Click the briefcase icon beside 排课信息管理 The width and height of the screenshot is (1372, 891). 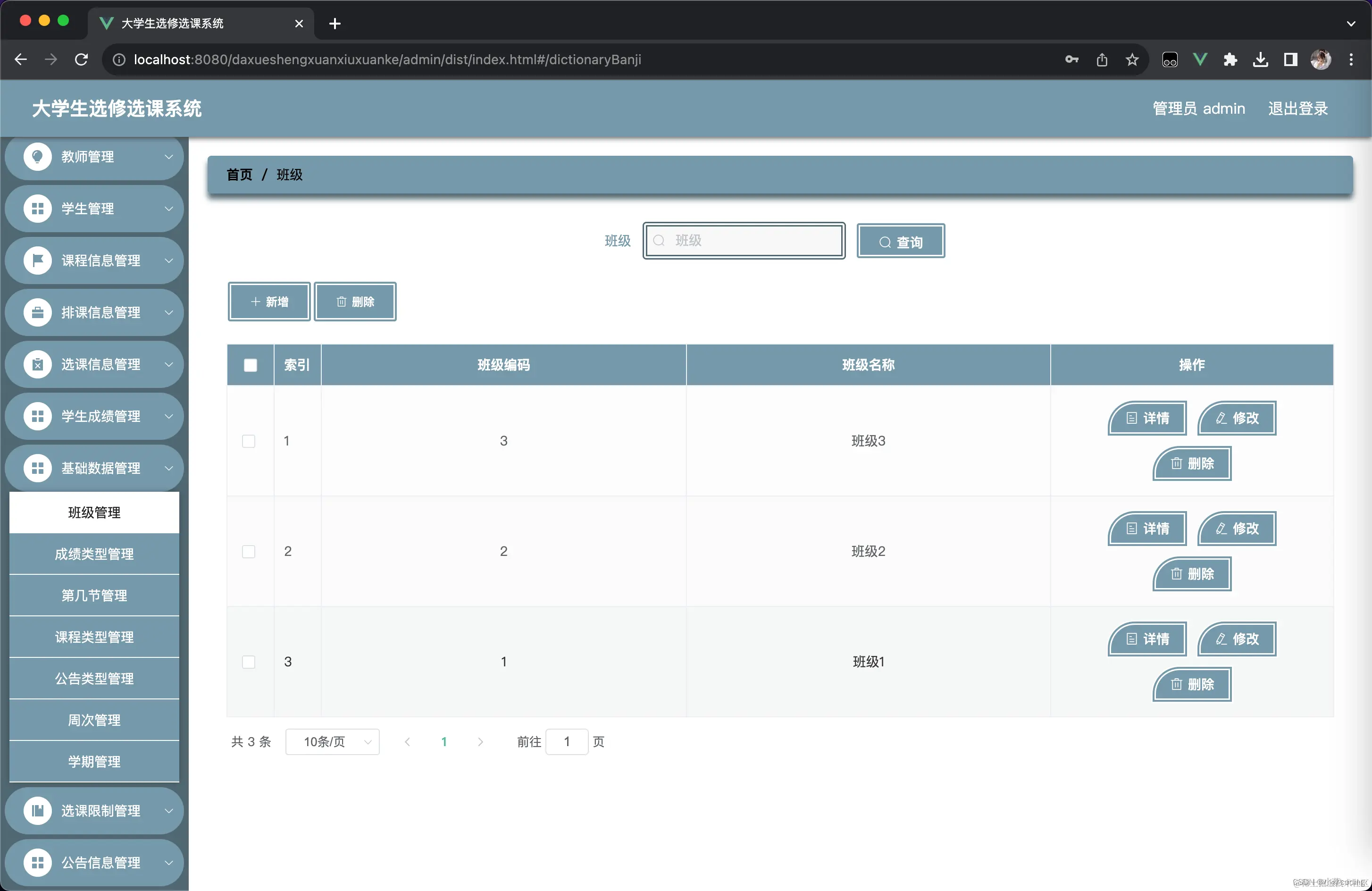pyautogui.click(x=37, y=312)
